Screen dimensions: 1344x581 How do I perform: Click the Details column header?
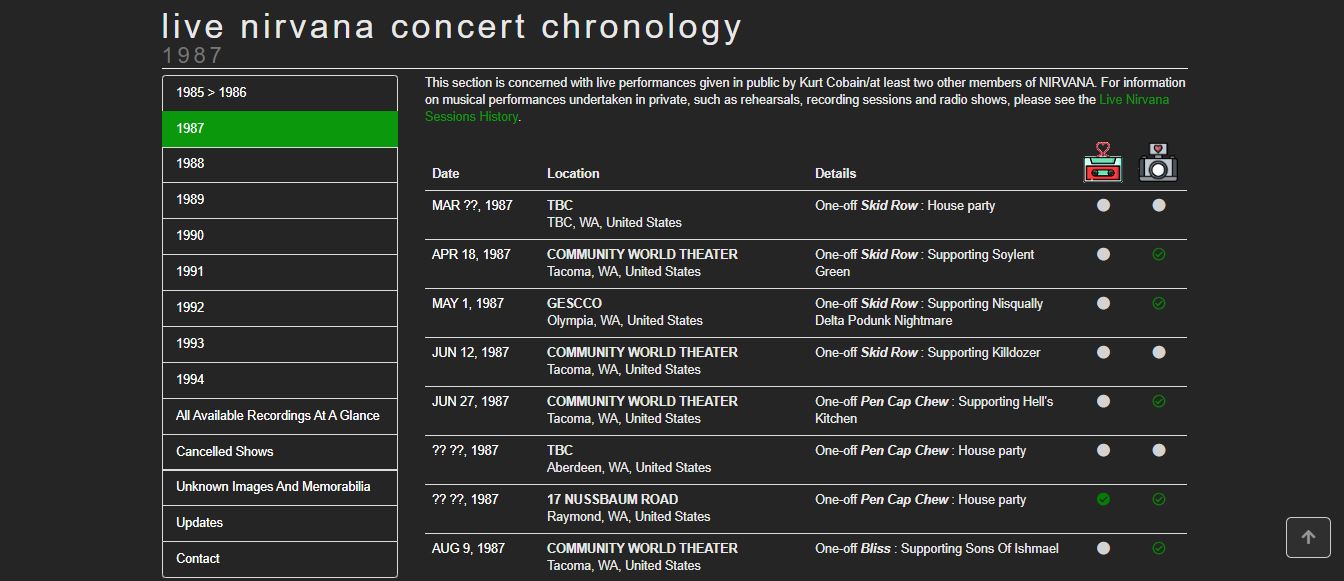tap(836, 173)
